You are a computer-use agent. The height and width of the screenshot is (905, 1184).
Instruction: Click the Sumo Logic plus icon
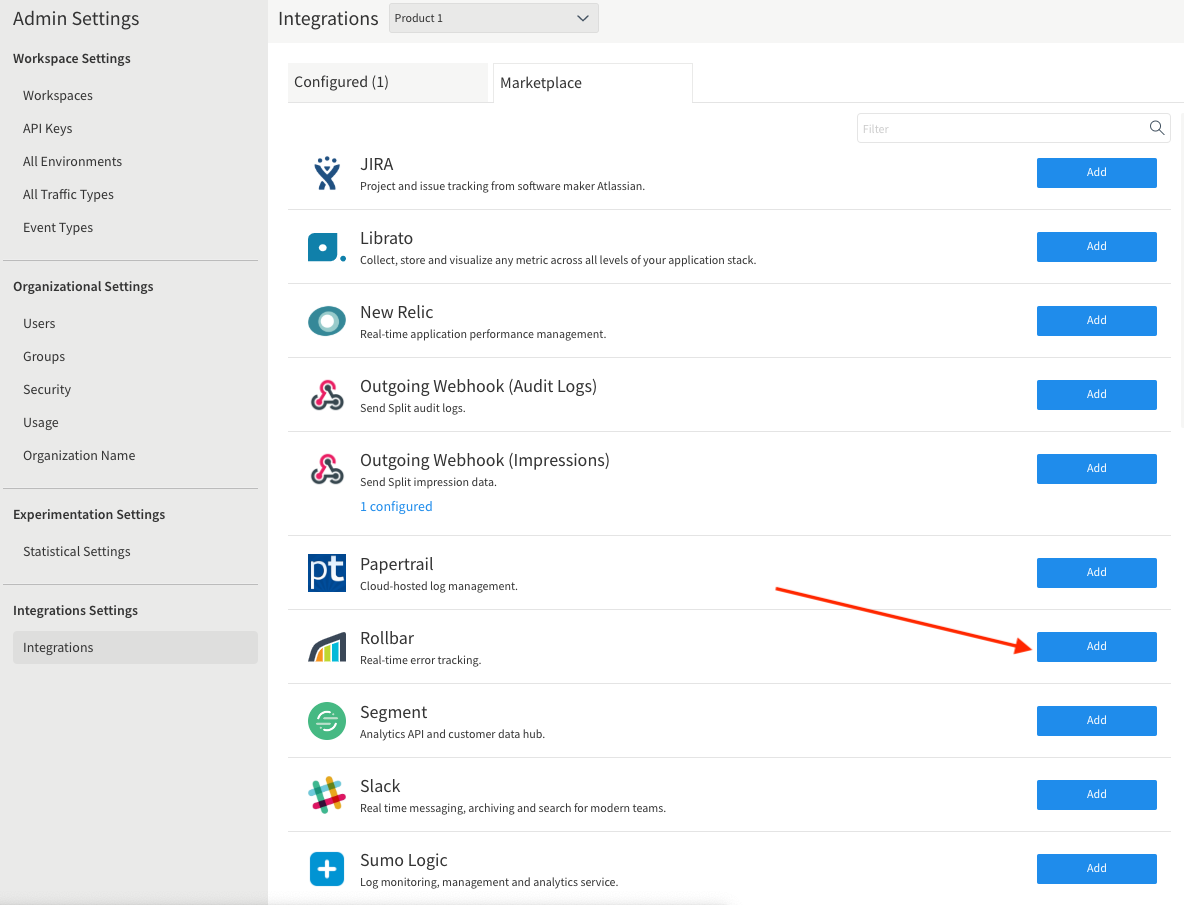click(x=327, y=869)
